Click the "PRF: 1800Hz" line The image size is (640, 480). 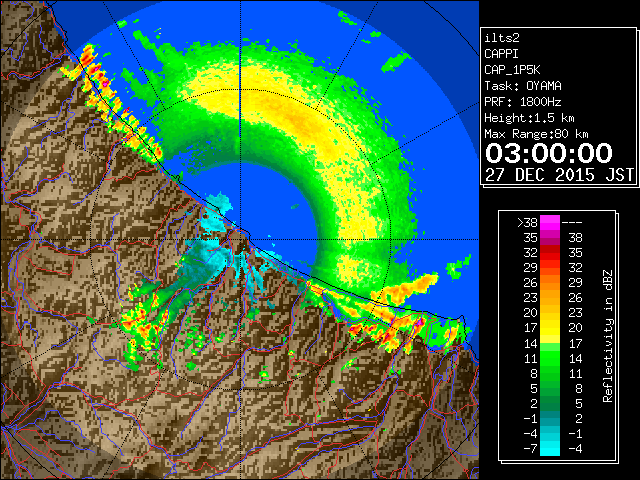tap(523, 102)
